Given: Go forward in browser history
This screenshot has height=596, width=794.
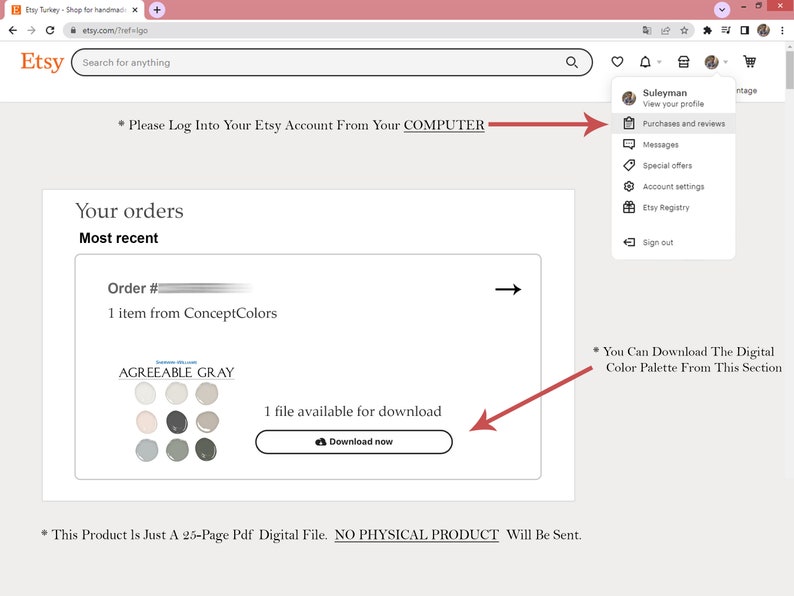Looking at the screenshot, I should [31, 30].
